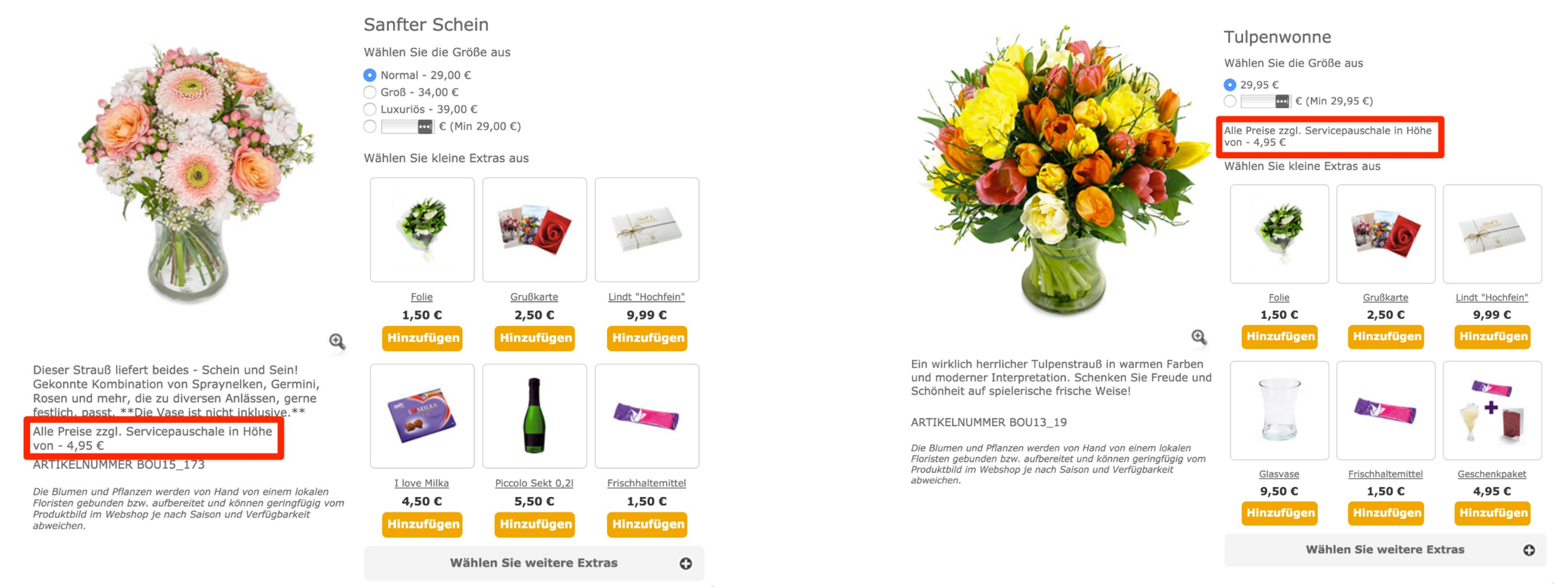Click the dots icon in the Tulpenwonne custom price field
The width and height of the screenshot is (1568, 588).
(1282, 101)
